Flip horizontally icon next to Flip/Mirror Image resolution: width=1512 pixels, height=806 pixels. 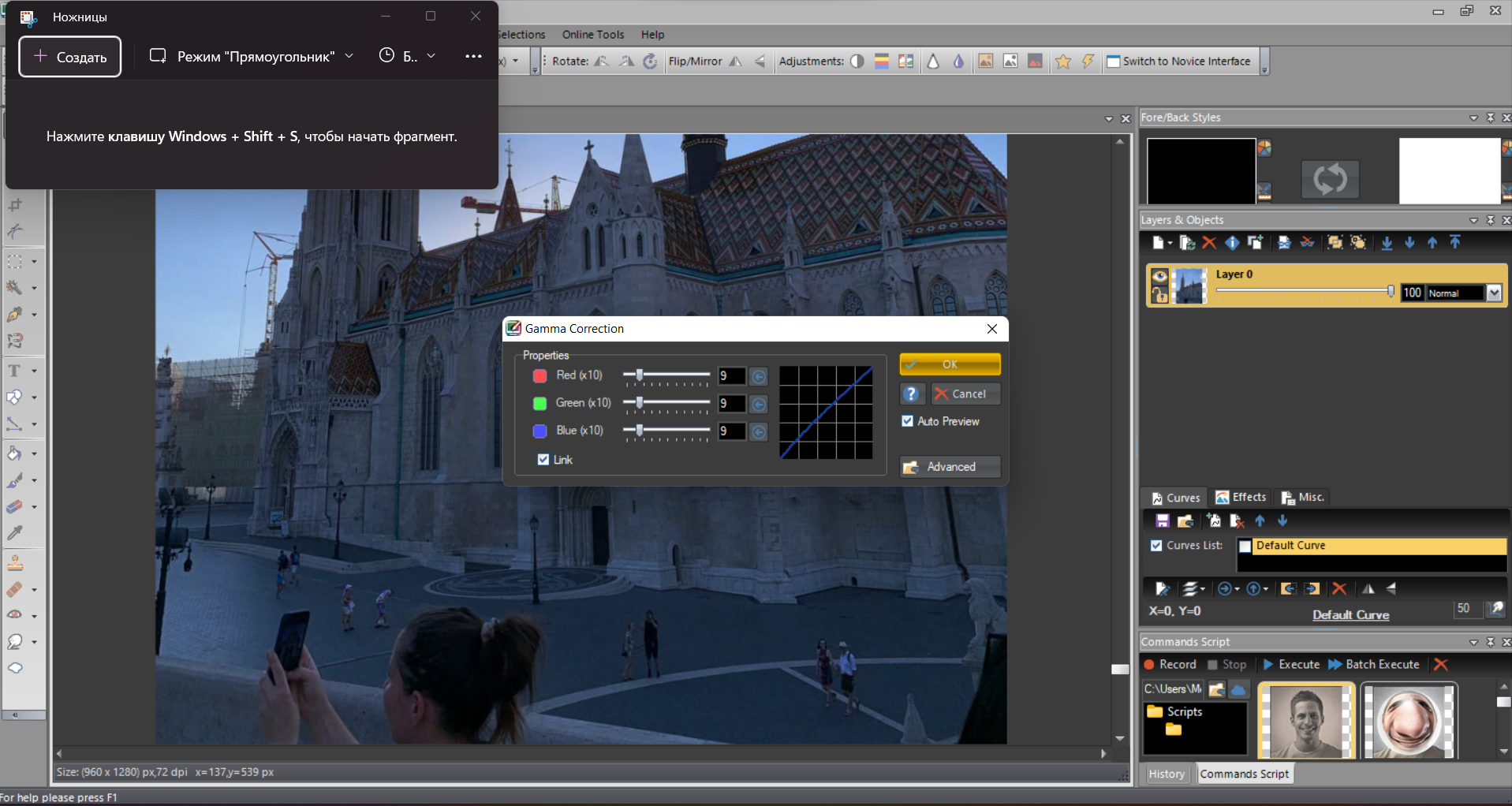coord(735,62)
